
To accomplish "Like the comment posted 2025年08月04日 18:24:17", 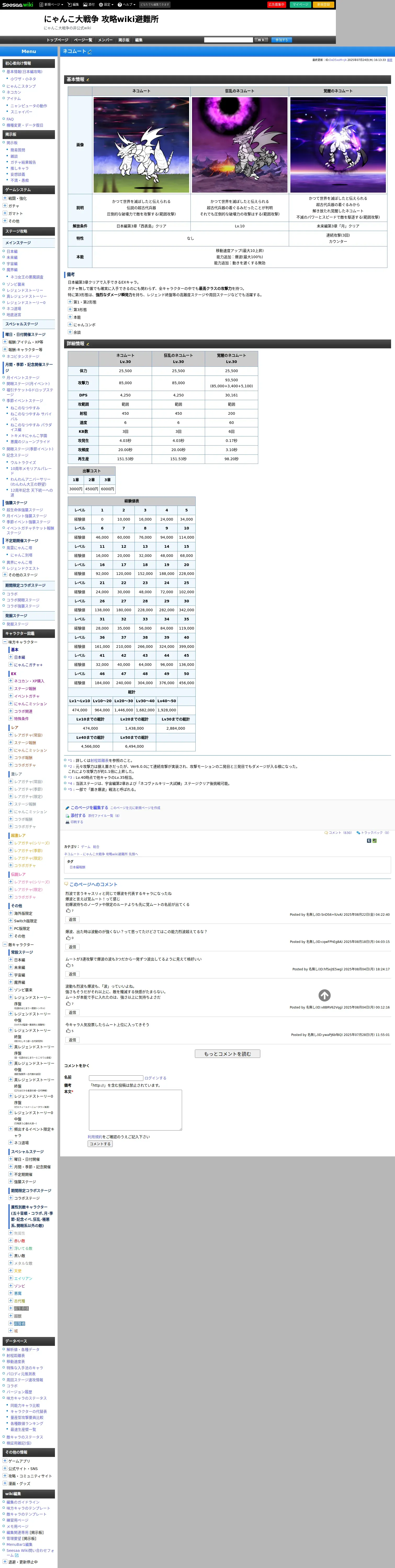I will (x=68, y=965).
